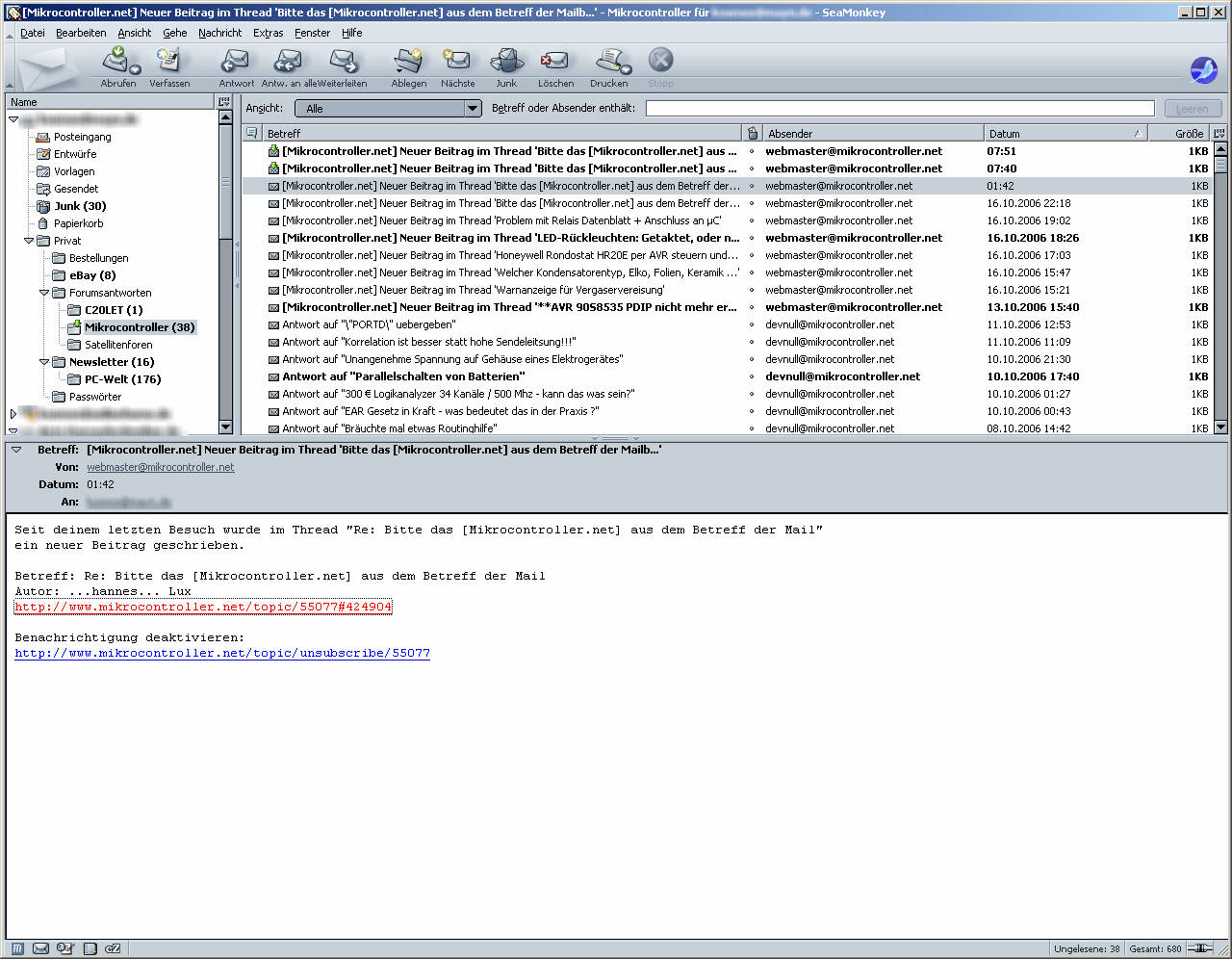Image resolution: width=1232 pixels, height=959 pixels.
Task: Toggle read status of 16.10.2006 18:26 message
Action: click(x=752, y=238)
